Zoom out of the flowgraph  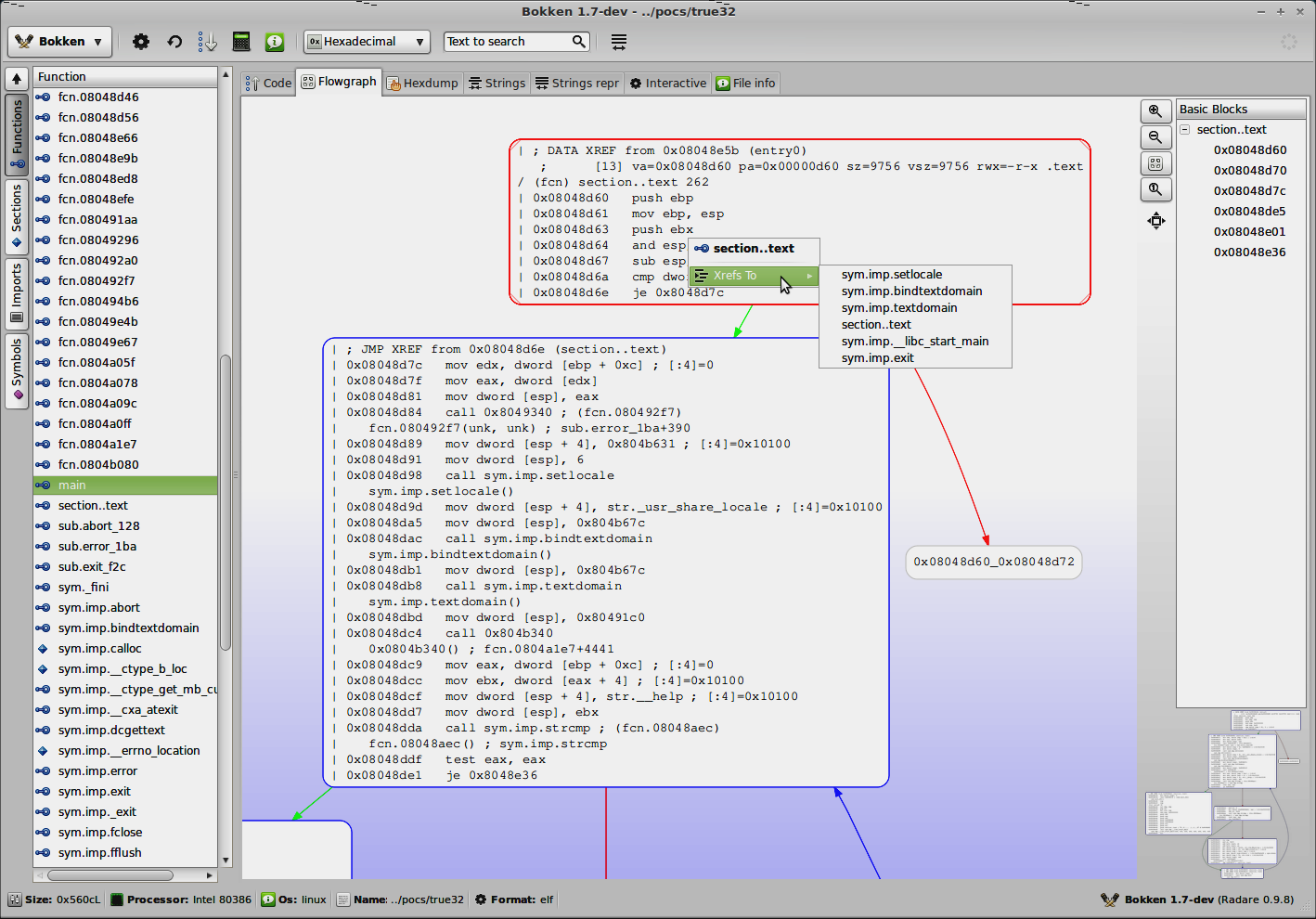click(x=1155, y=137)
